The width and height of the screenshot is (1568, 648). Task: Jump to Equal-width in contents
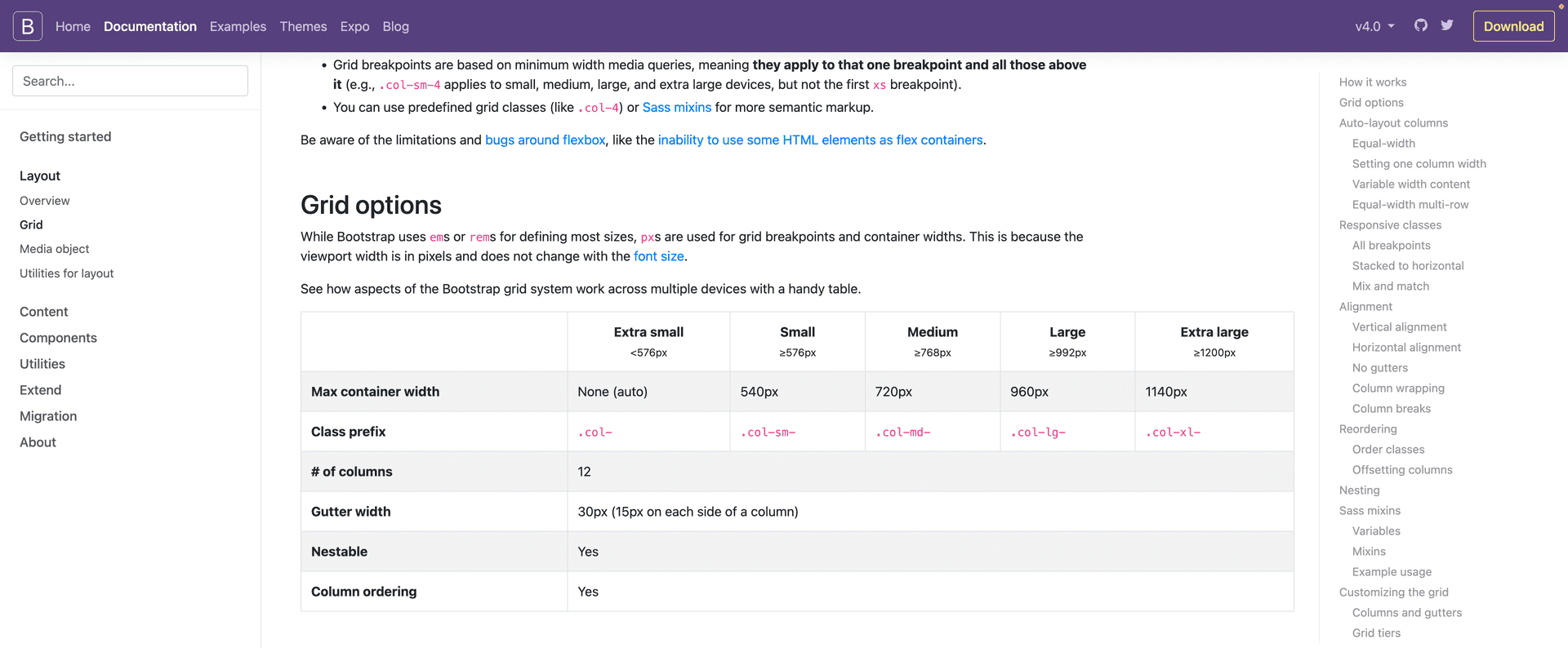[1383, 144]
